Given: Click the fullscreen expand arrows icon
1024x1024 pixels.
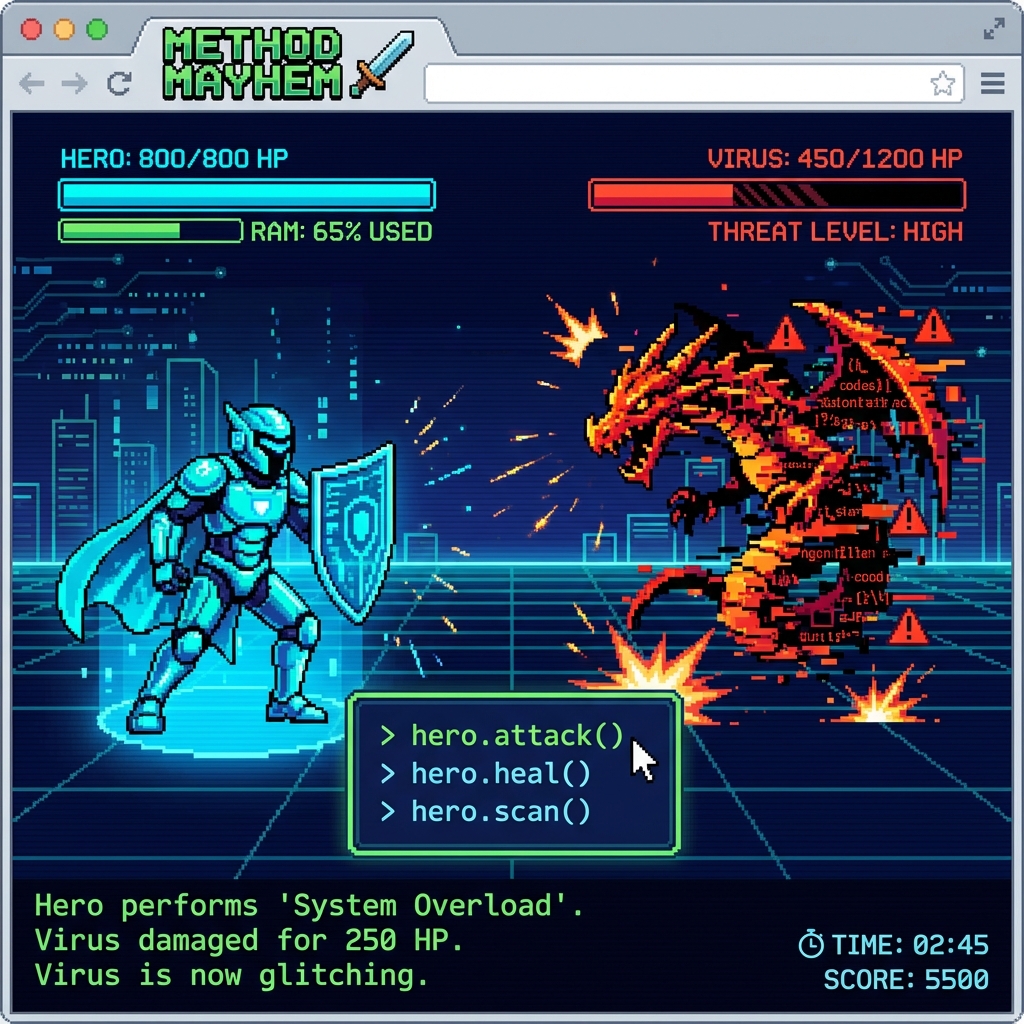Looking at the screenshot, I should pos(993,29).
